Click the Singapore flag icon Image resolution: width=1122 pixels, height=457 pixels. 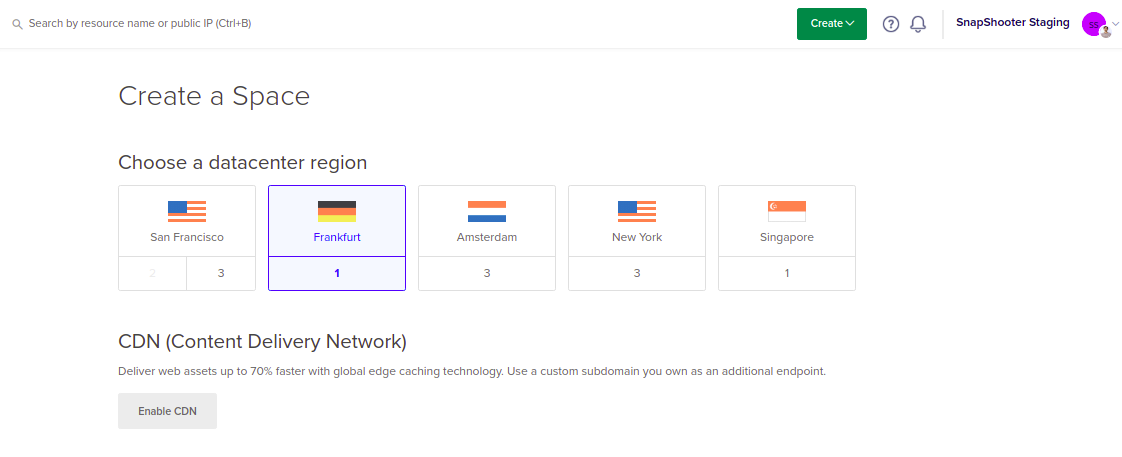pos(787,212)
